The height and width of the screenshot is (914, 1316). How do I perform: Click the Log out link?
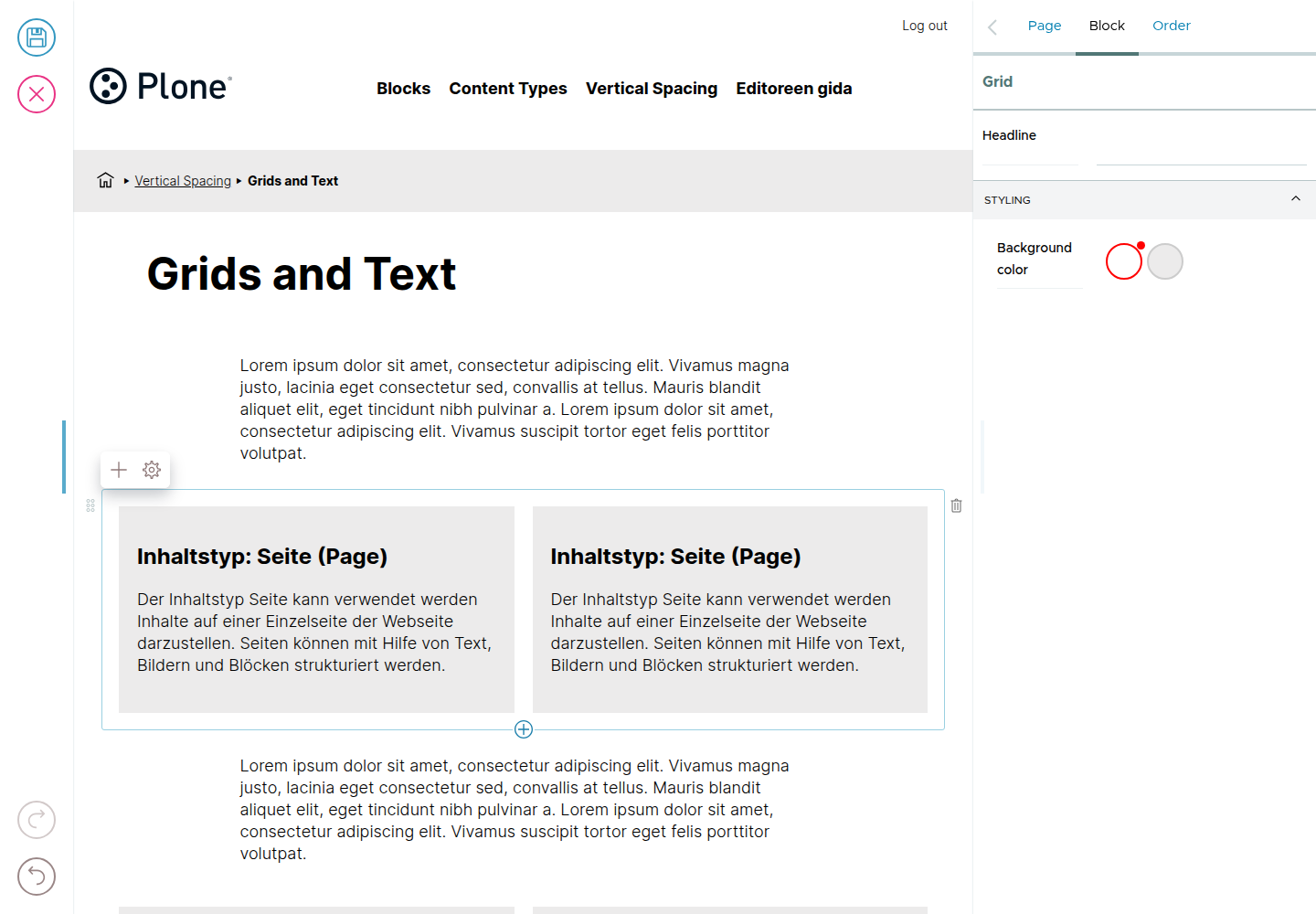click(x=925, y=26)
